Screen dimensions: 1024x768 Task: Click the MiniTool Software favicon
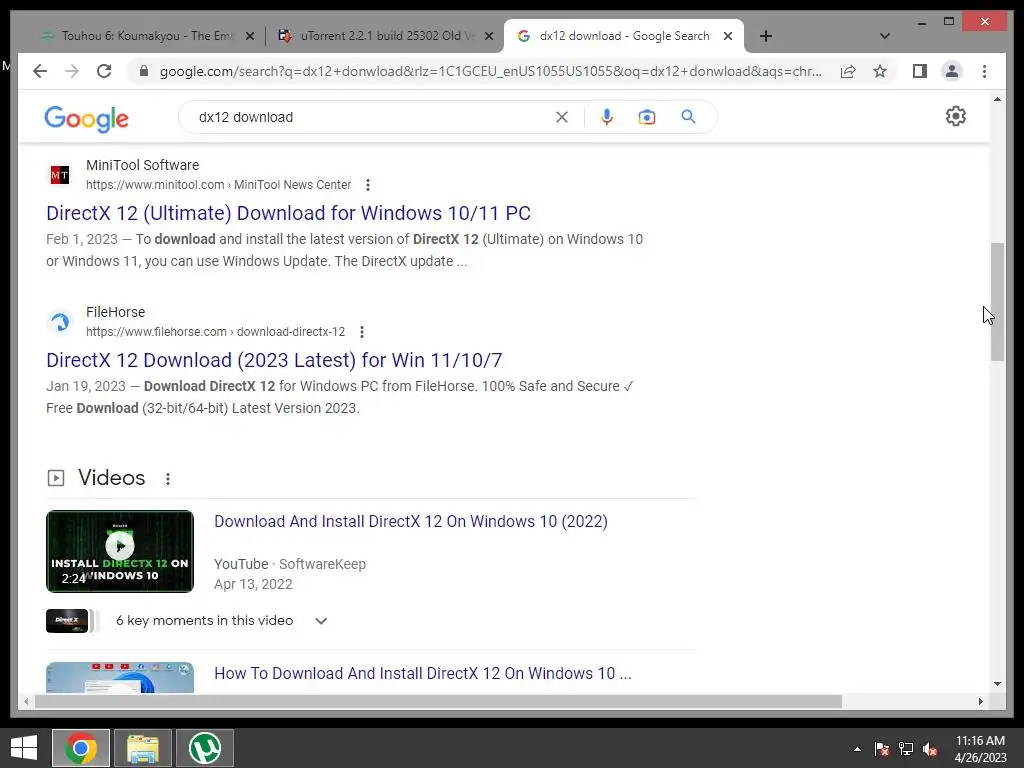coord(60,175)
